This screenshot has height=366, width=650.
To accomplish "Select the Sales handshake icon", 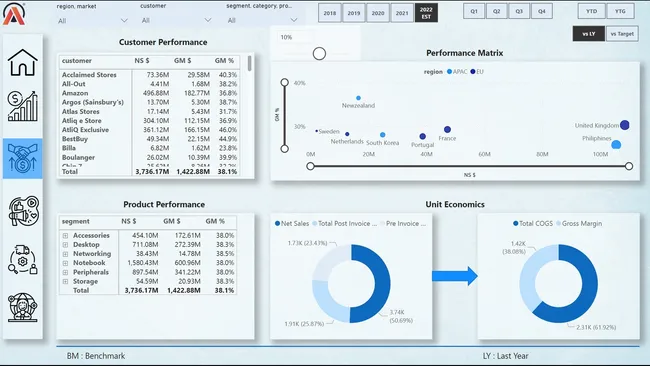I will [x=22, y=158].
